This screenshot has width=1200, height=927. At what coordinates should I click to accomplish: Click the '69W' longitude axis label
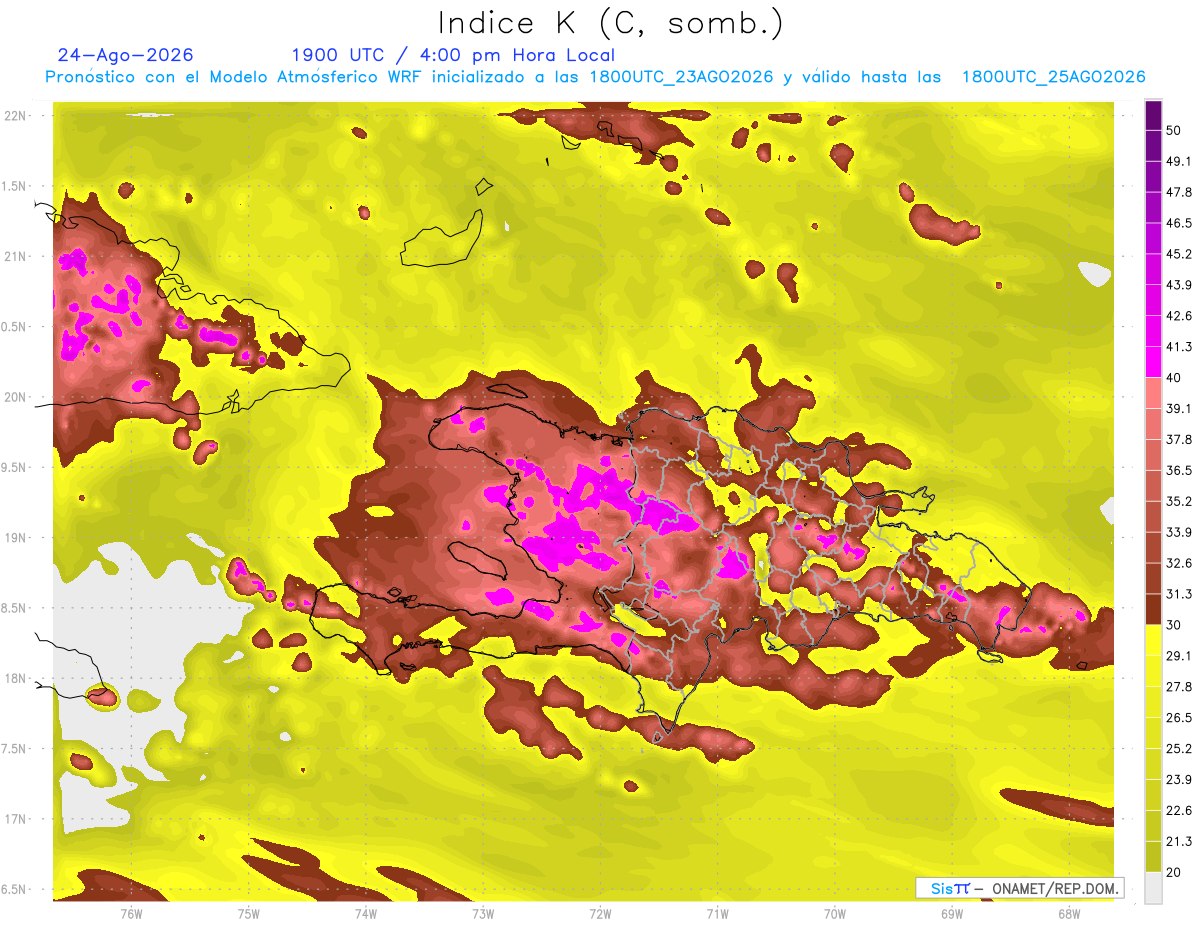coord(952,914)
